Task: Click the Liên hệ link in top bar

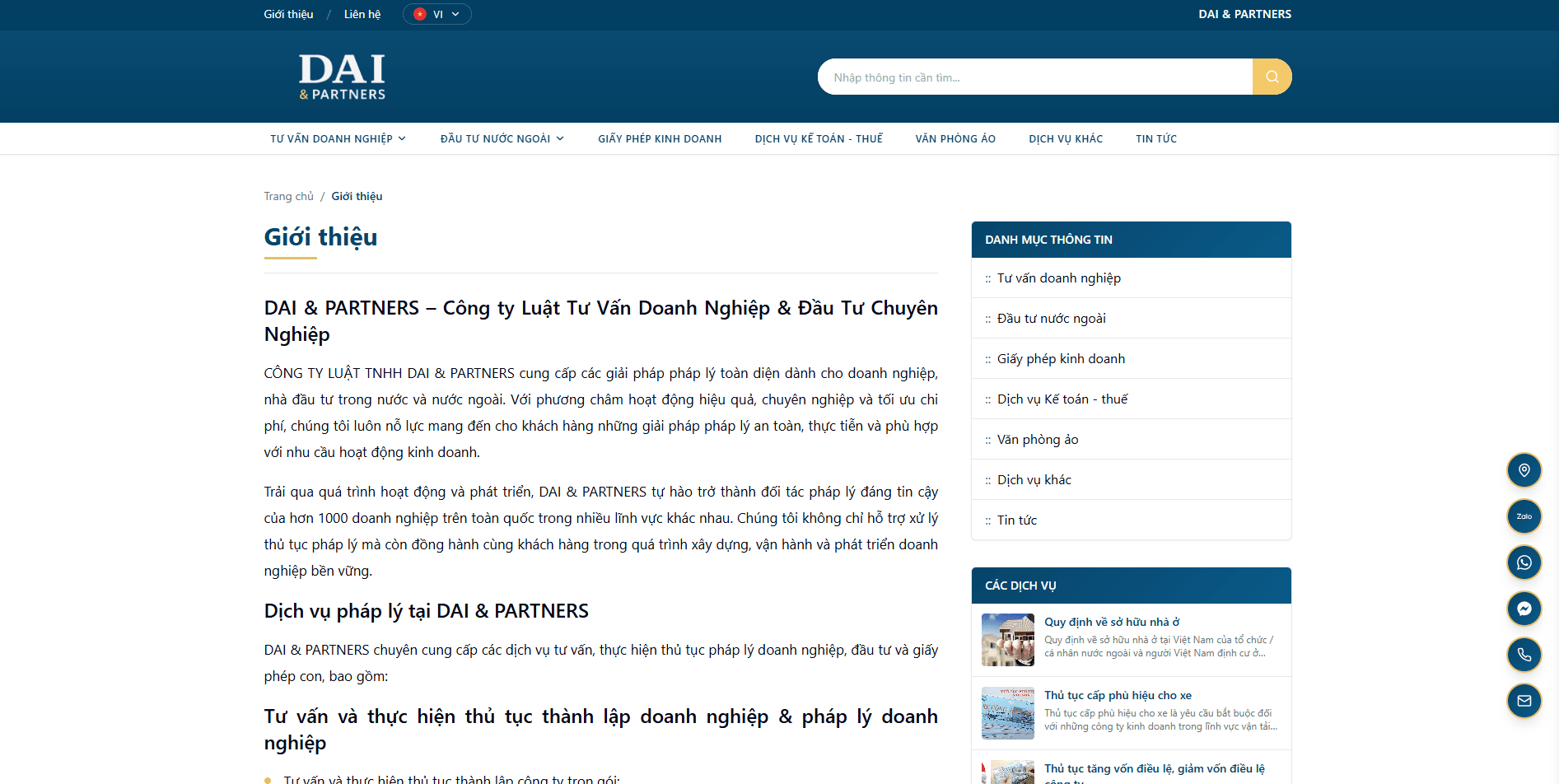Action: coord(362,14)
